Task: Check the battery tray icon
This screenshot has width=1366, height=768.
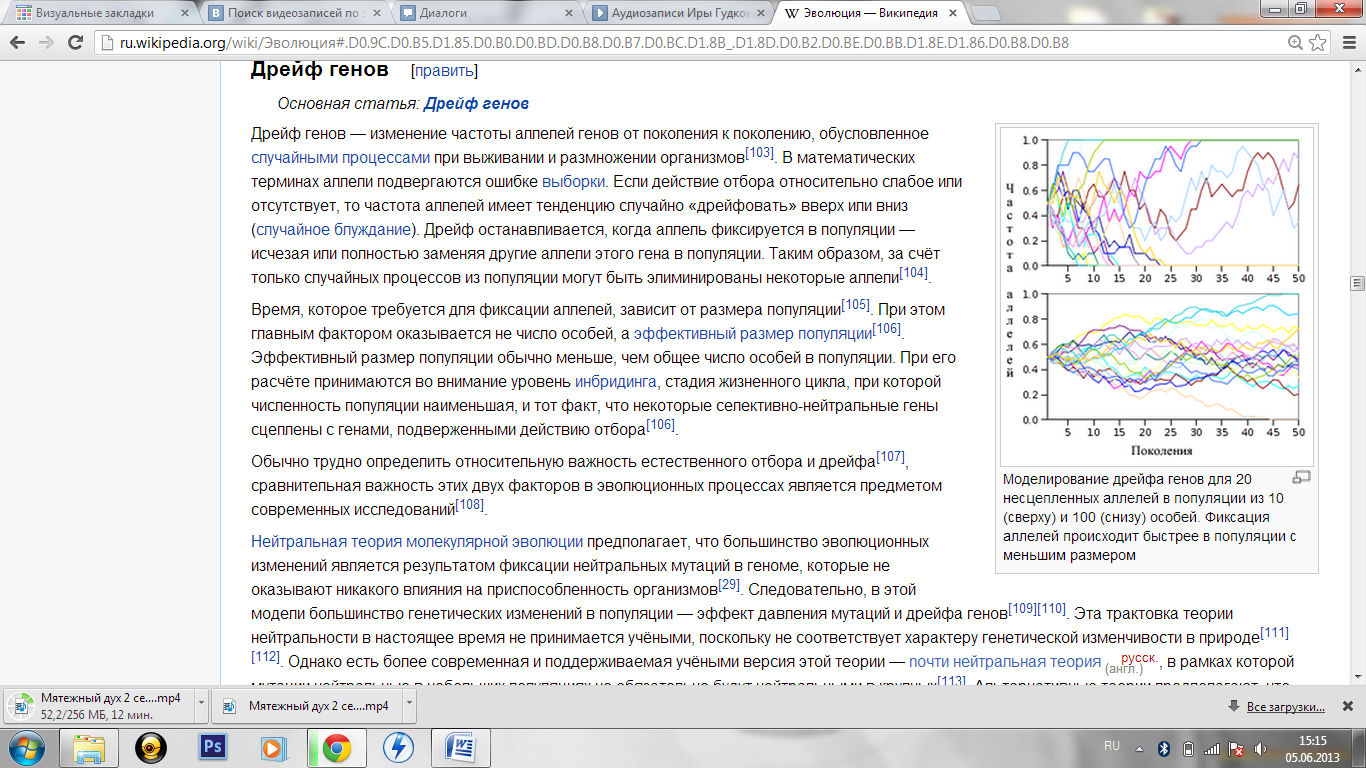Action: 1188,747
